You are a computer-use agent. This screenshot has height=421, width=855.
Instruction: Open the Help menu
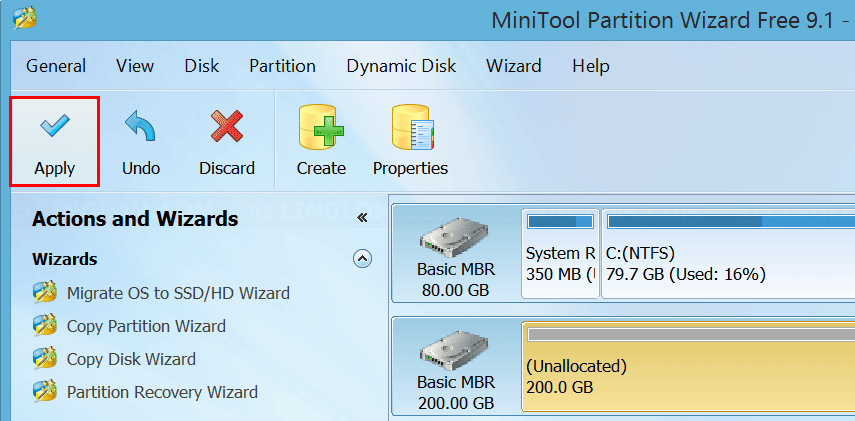pyautogui.click(x=591, y=67)
